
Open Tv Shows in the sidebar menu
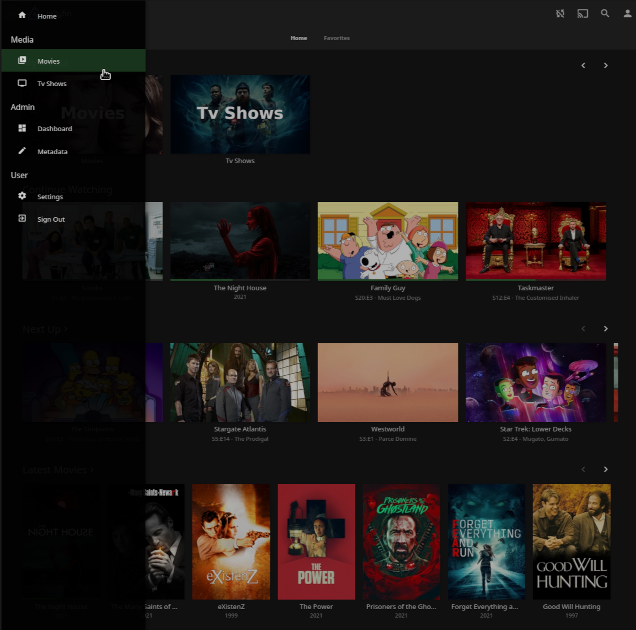click(52, 84)
